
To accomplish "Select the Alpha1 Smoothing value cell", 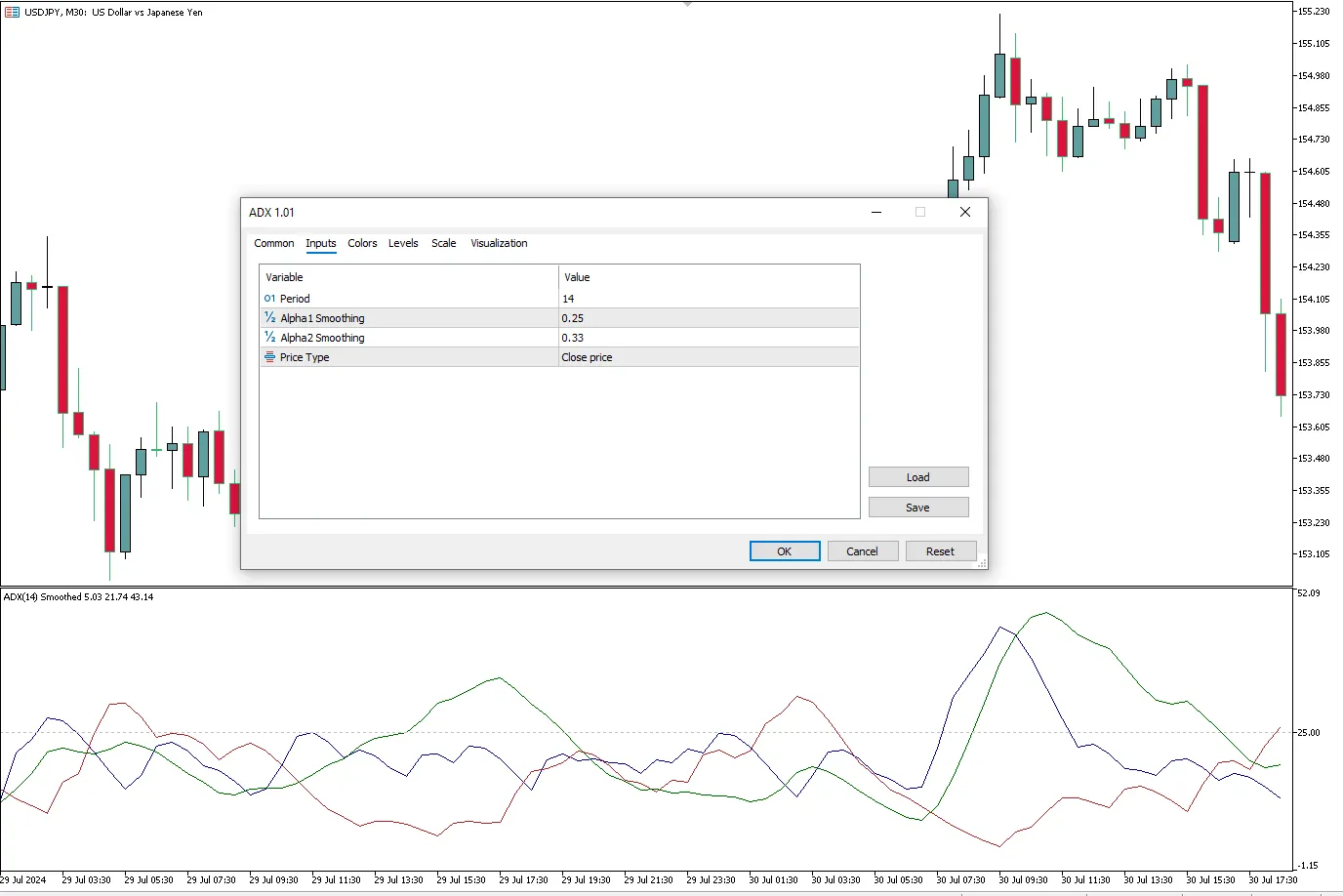I will [x=709, y=318].
